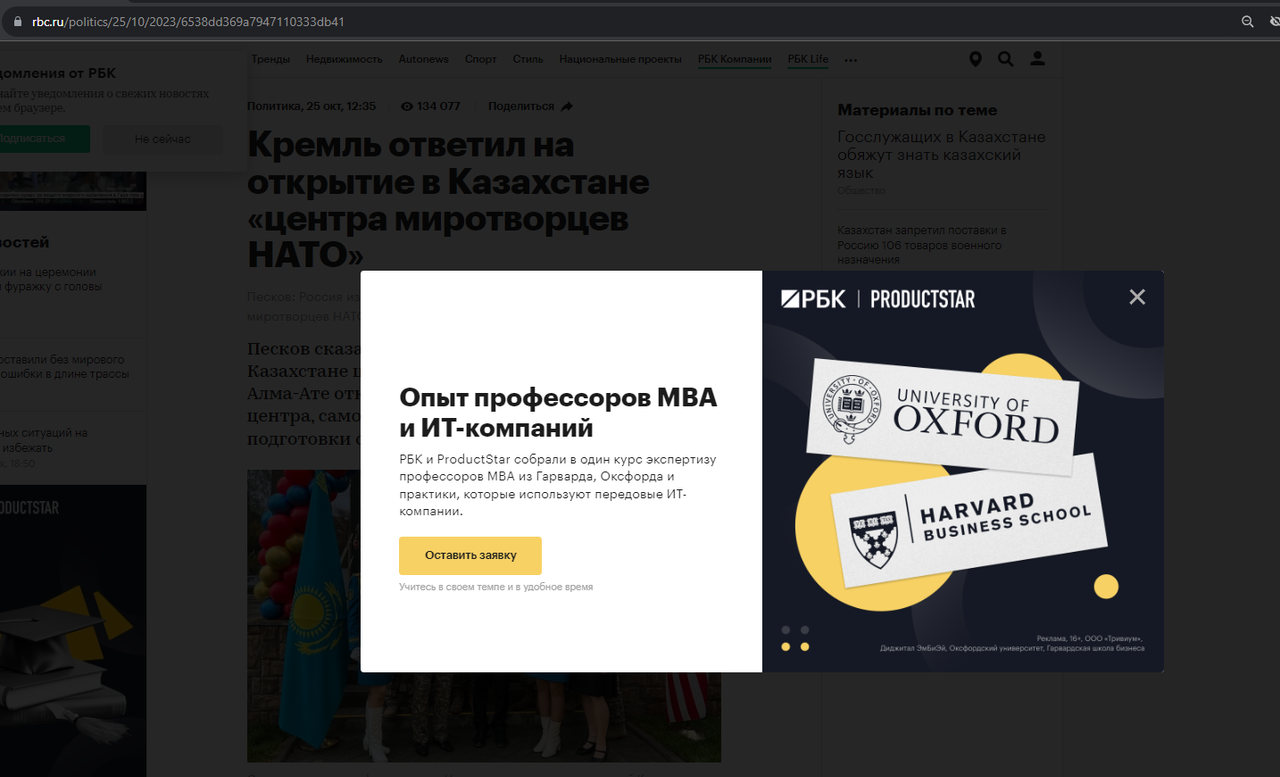Screen dimensions: 1280x777
Task: Close the RBC ProductStar popup ad
Action: click(x=1137, y=297)
